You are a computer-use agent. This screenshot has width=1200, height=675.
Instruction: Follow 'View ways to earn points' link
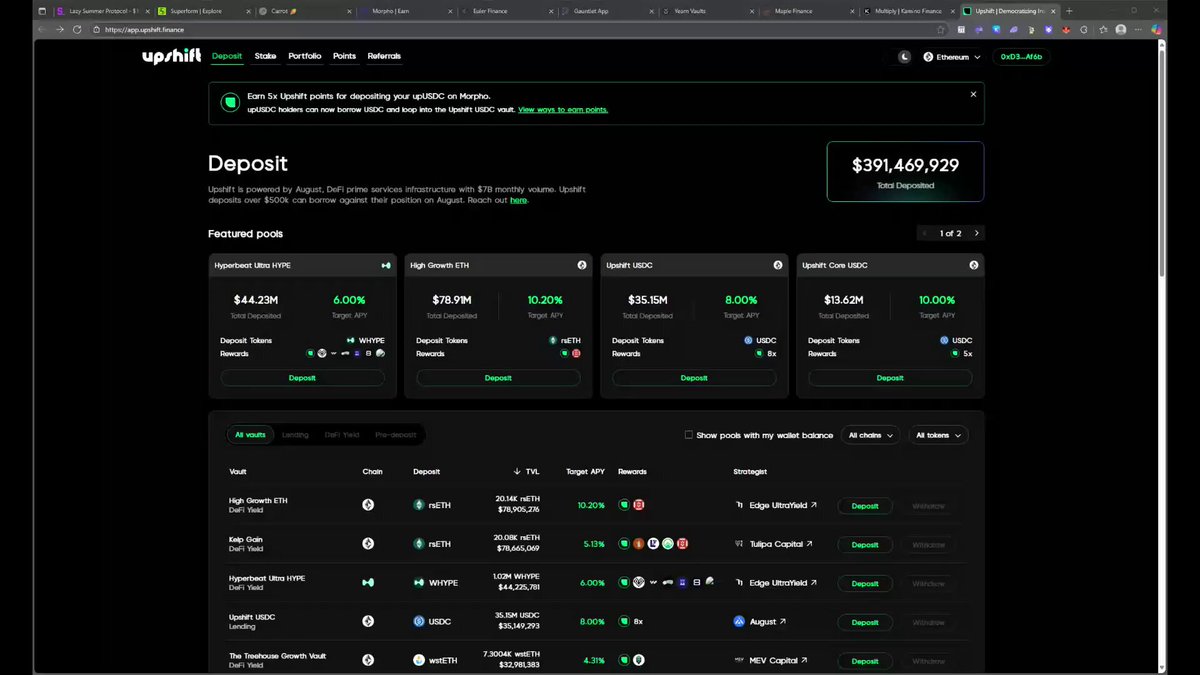click(563, 109)
